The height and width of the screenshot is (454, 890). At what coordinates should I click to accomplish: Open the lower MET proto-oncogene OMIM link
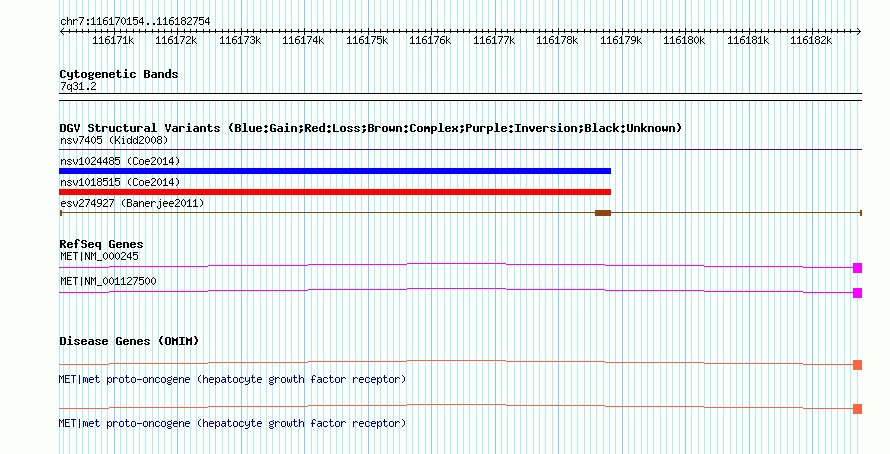(232, 423)
